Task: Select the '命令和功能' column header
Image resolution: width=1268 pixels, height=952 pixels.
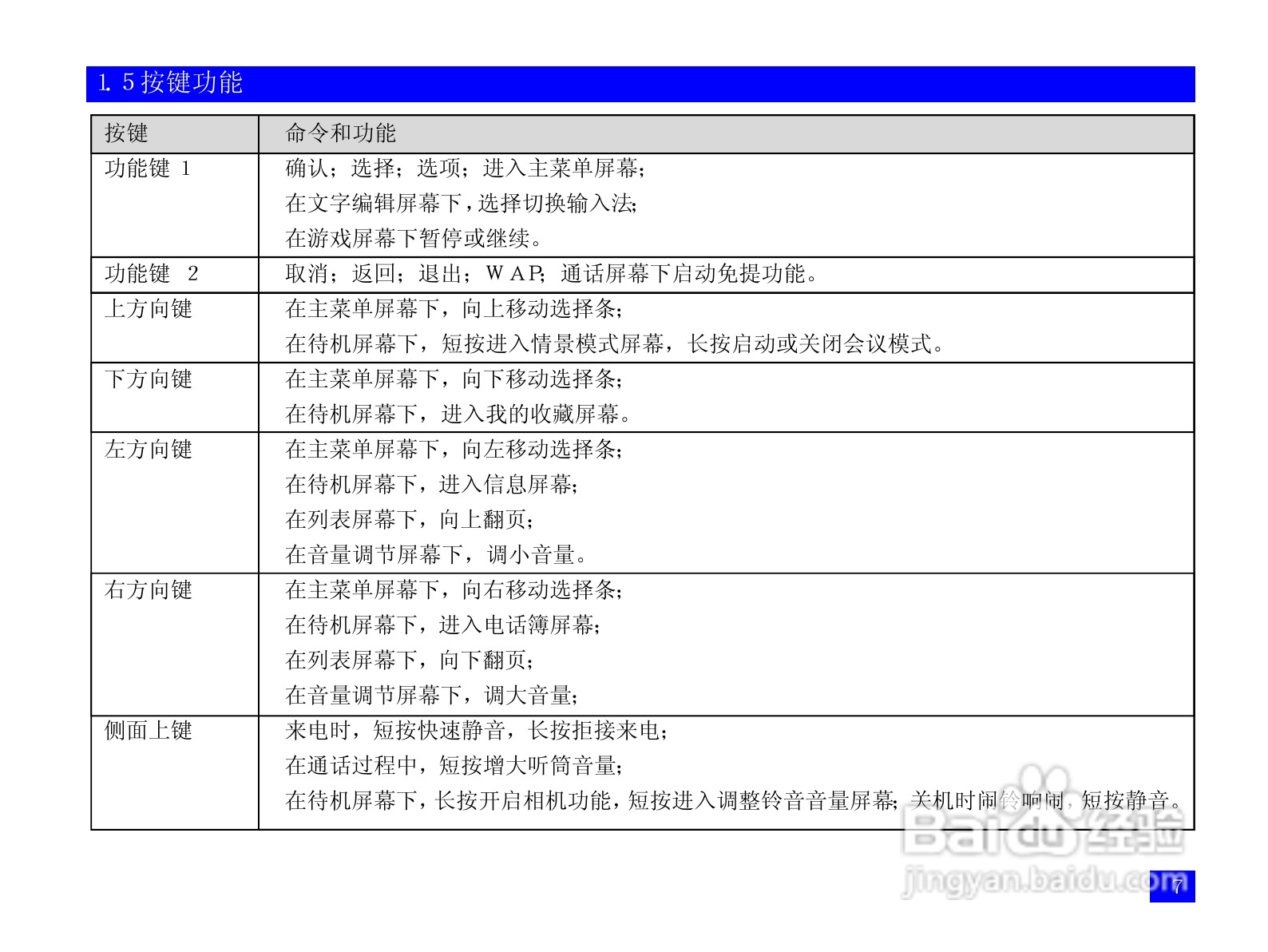Action: click(341, 133)
